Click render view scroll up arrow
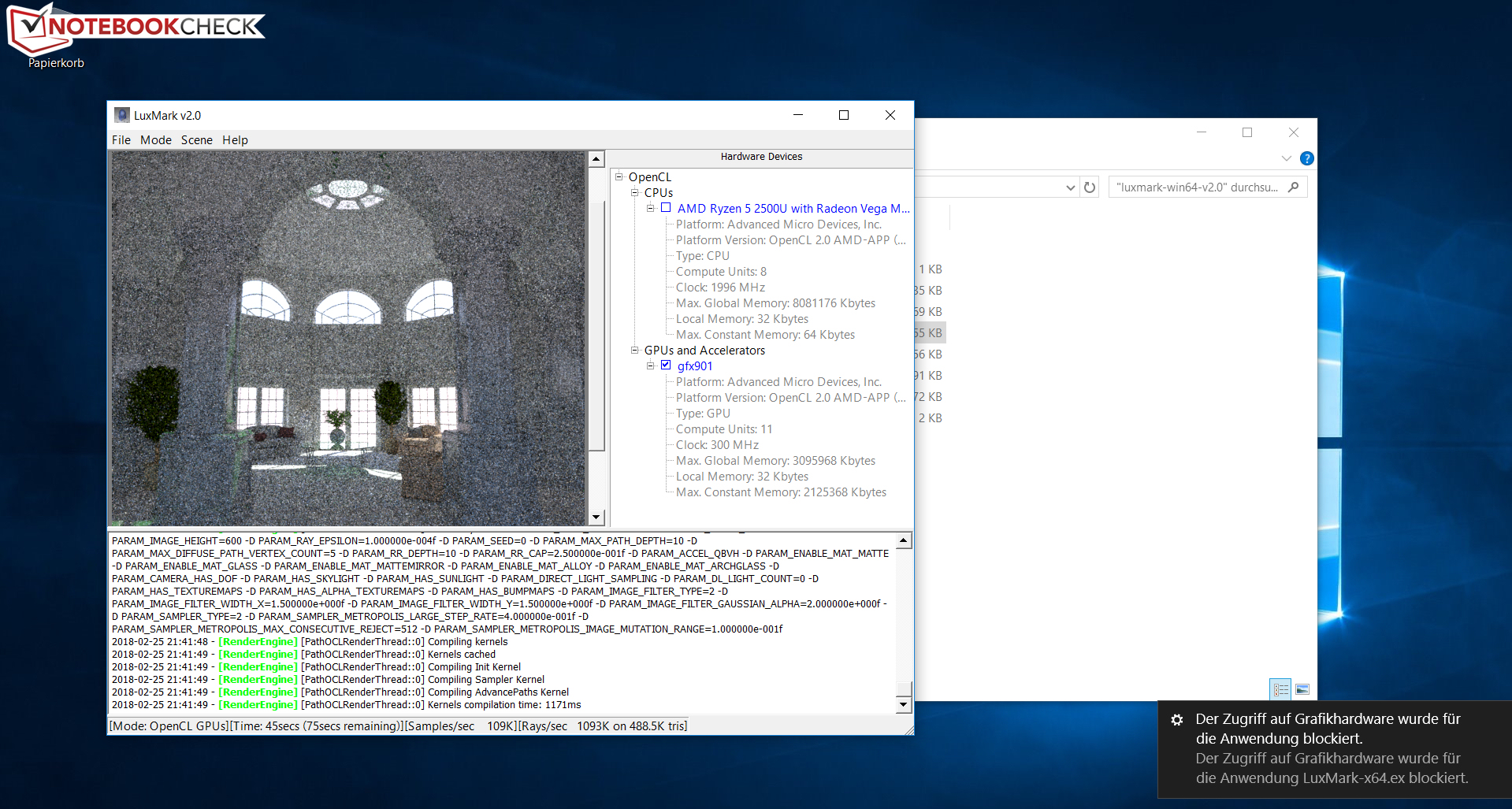This screenshot has height=809, width=1512. (x=596, y=159)
